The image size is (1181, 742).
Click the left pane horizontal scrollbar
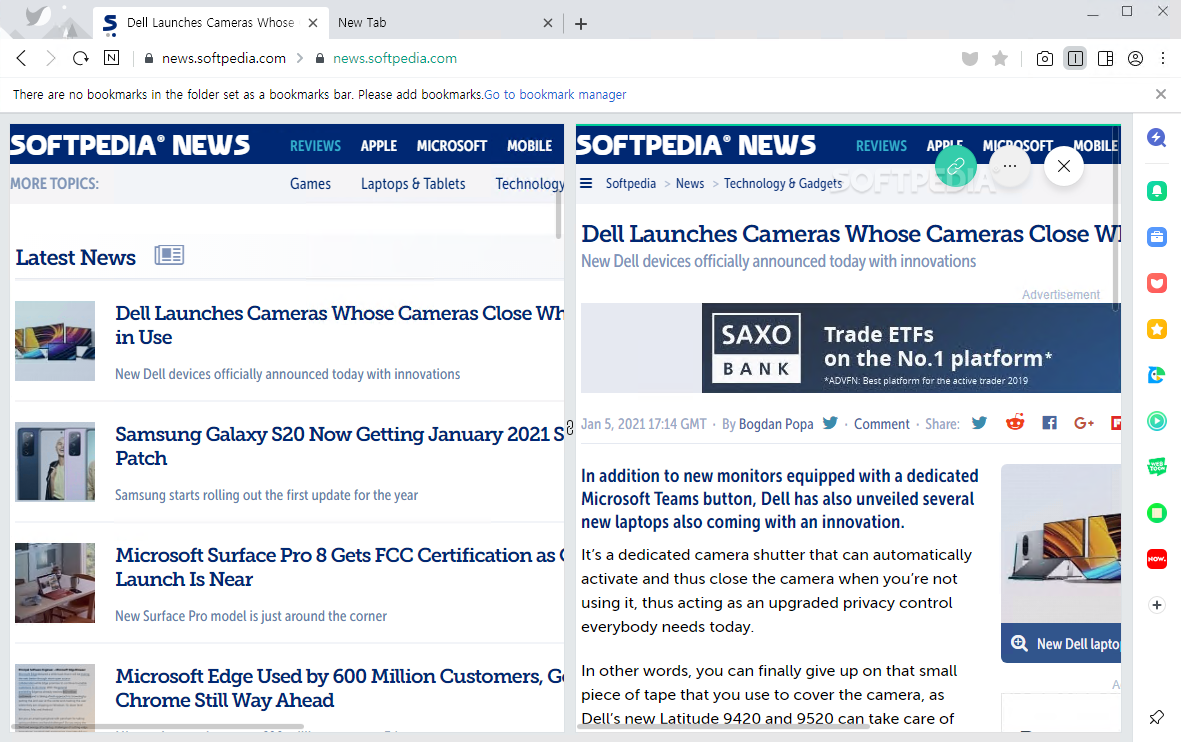[157, 727]
